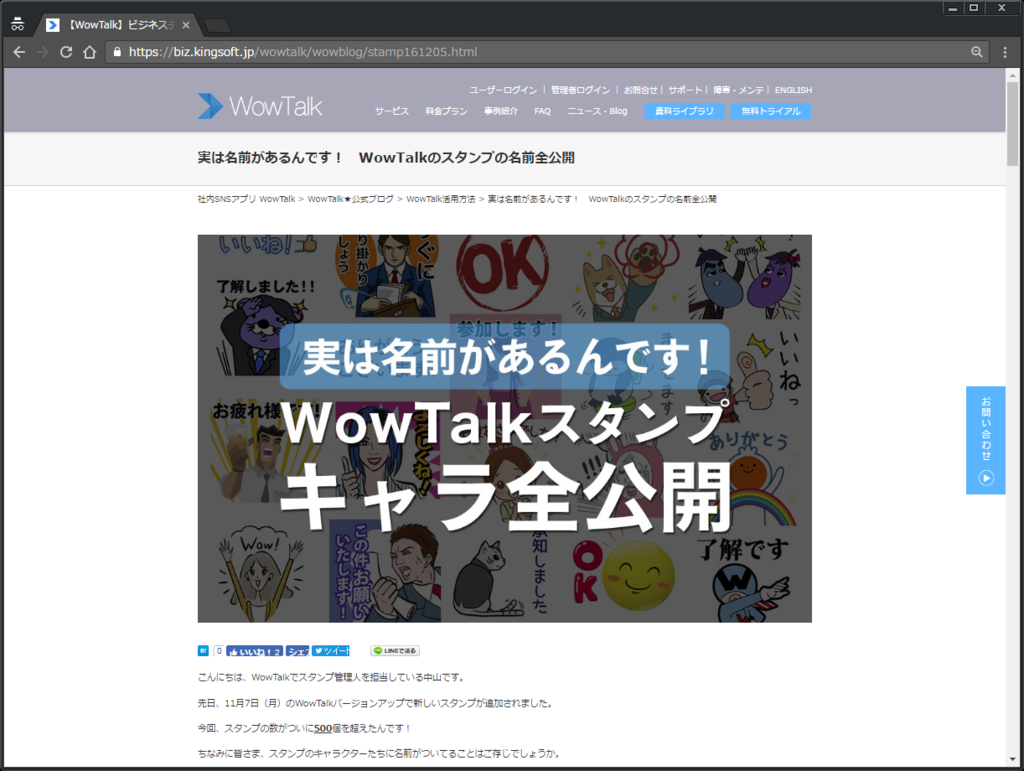Image resolution: width=1024 pixels, height=771 pixels.
Task: Click the page vertical scrollbar thumb
Action: (x=1013, y=123)
